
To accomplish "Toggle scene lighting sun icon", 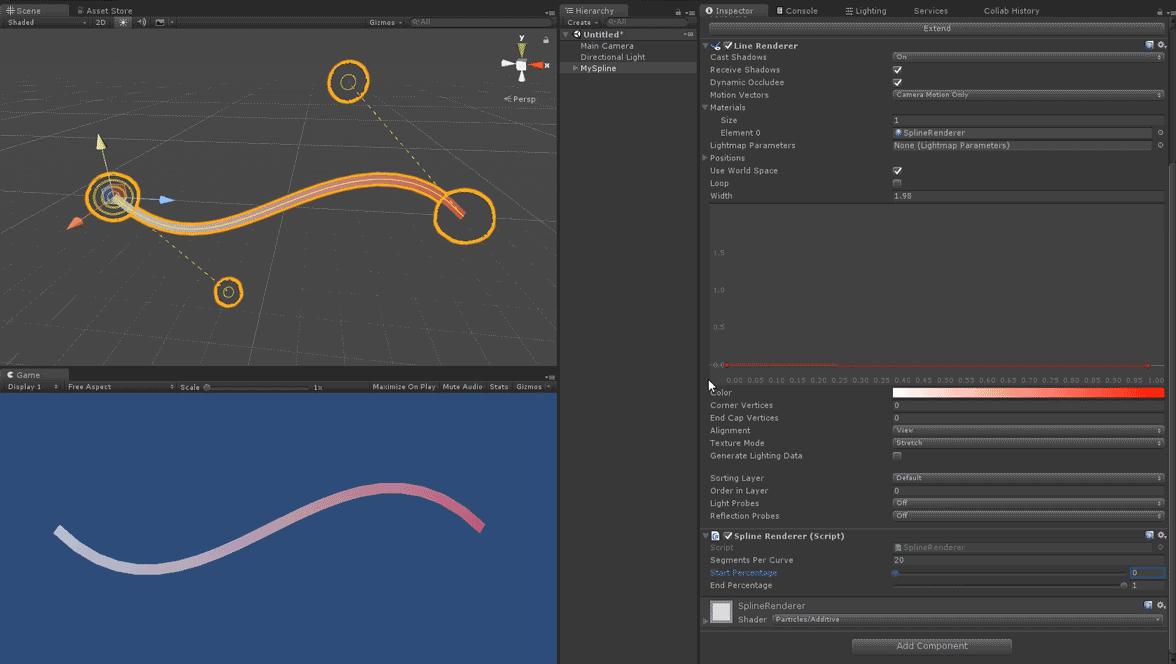I will (x=123, y=22).
